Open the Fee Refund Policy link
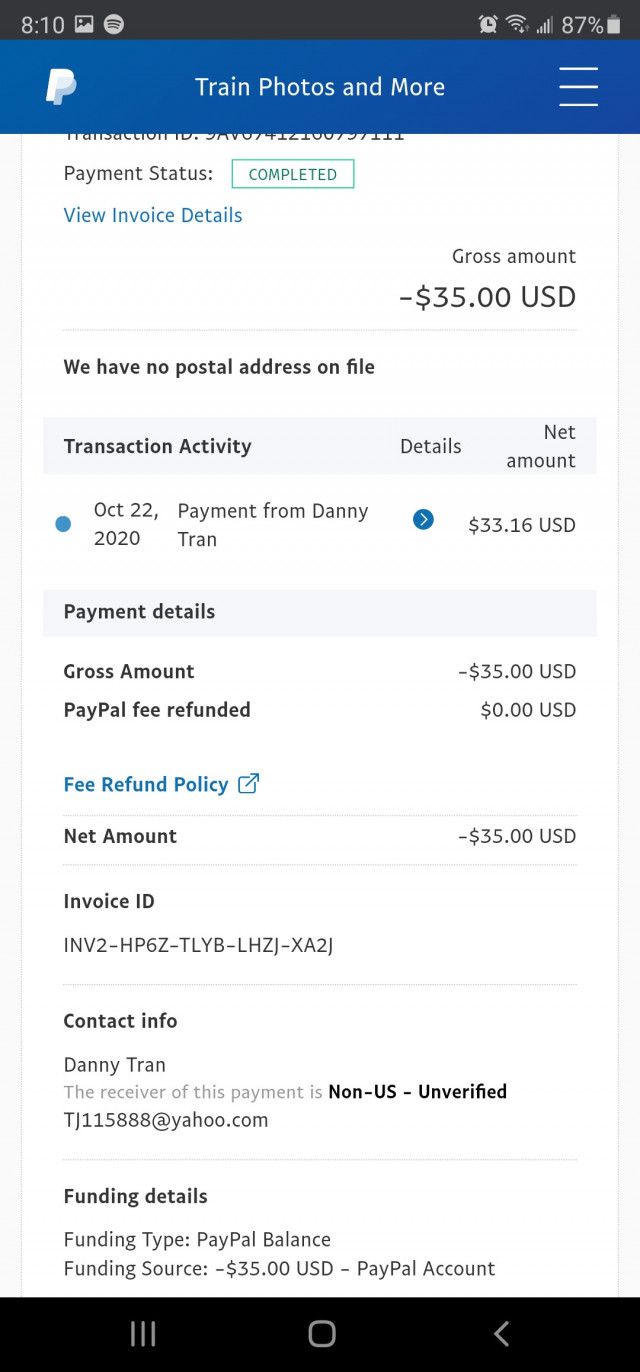This screenshot has width=640, height=1372. tap(146, 784)
